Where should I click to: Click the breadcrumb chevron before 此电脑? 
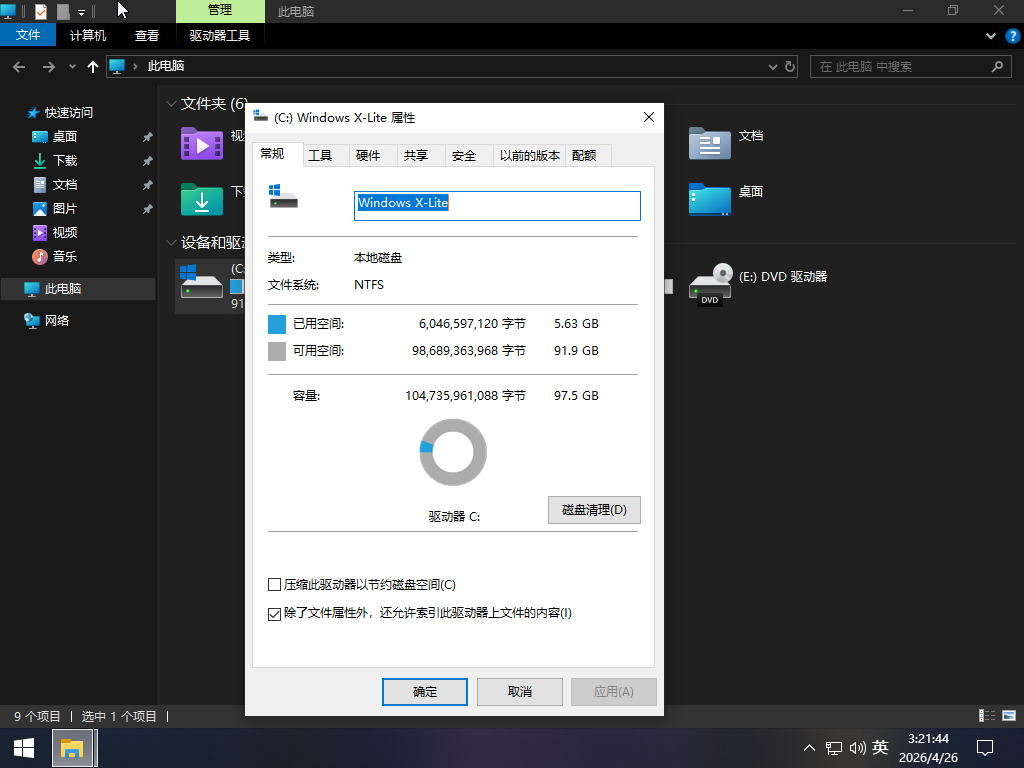click(135, 67)
